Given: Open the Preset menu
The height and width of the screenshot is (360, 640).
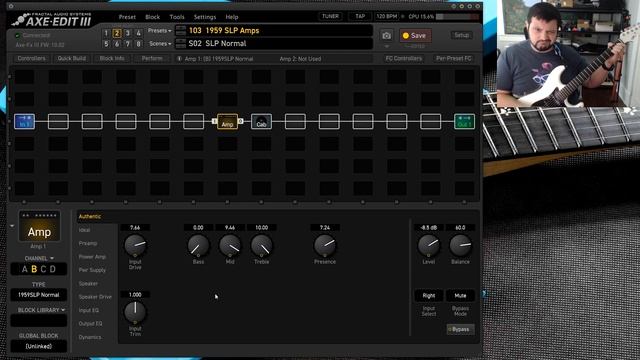Looking at the screenshot, I should (127, 17).
